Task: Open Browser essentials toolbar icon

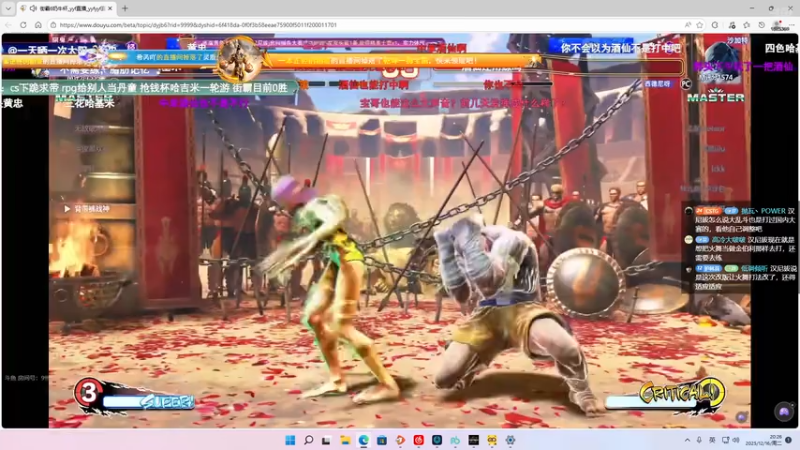Action: click(732, 24)
